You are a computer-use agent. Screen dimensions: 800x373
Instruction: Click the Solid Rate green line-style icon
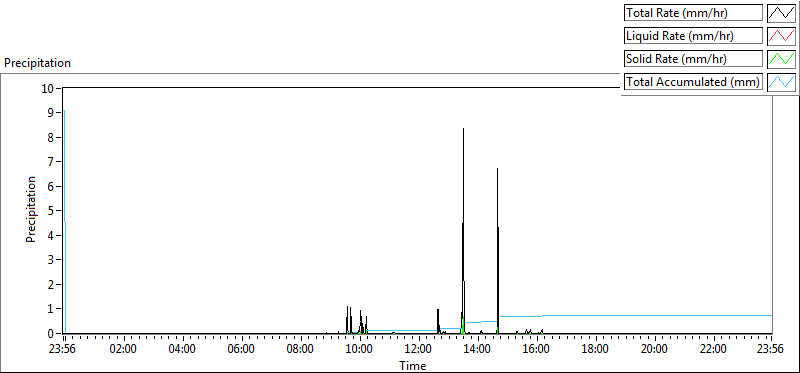pos(782,59)
